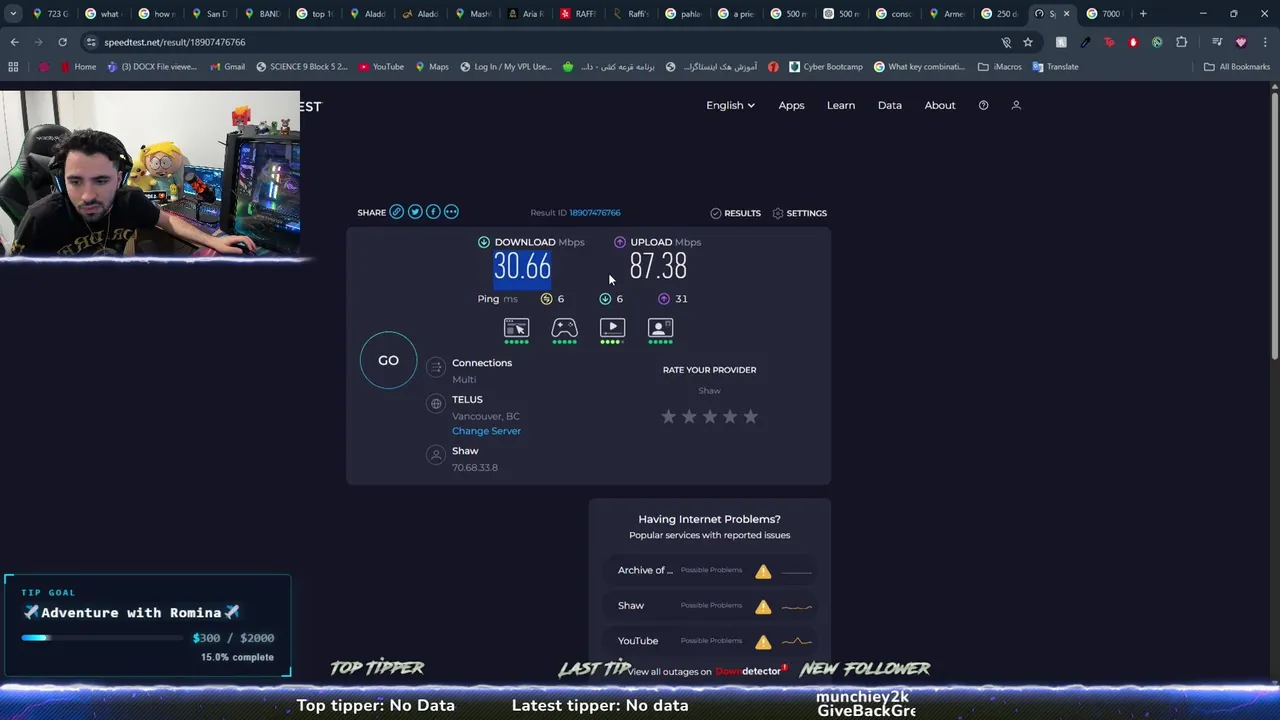Bookmark this page with star icon

click(x=1028, y=42)
